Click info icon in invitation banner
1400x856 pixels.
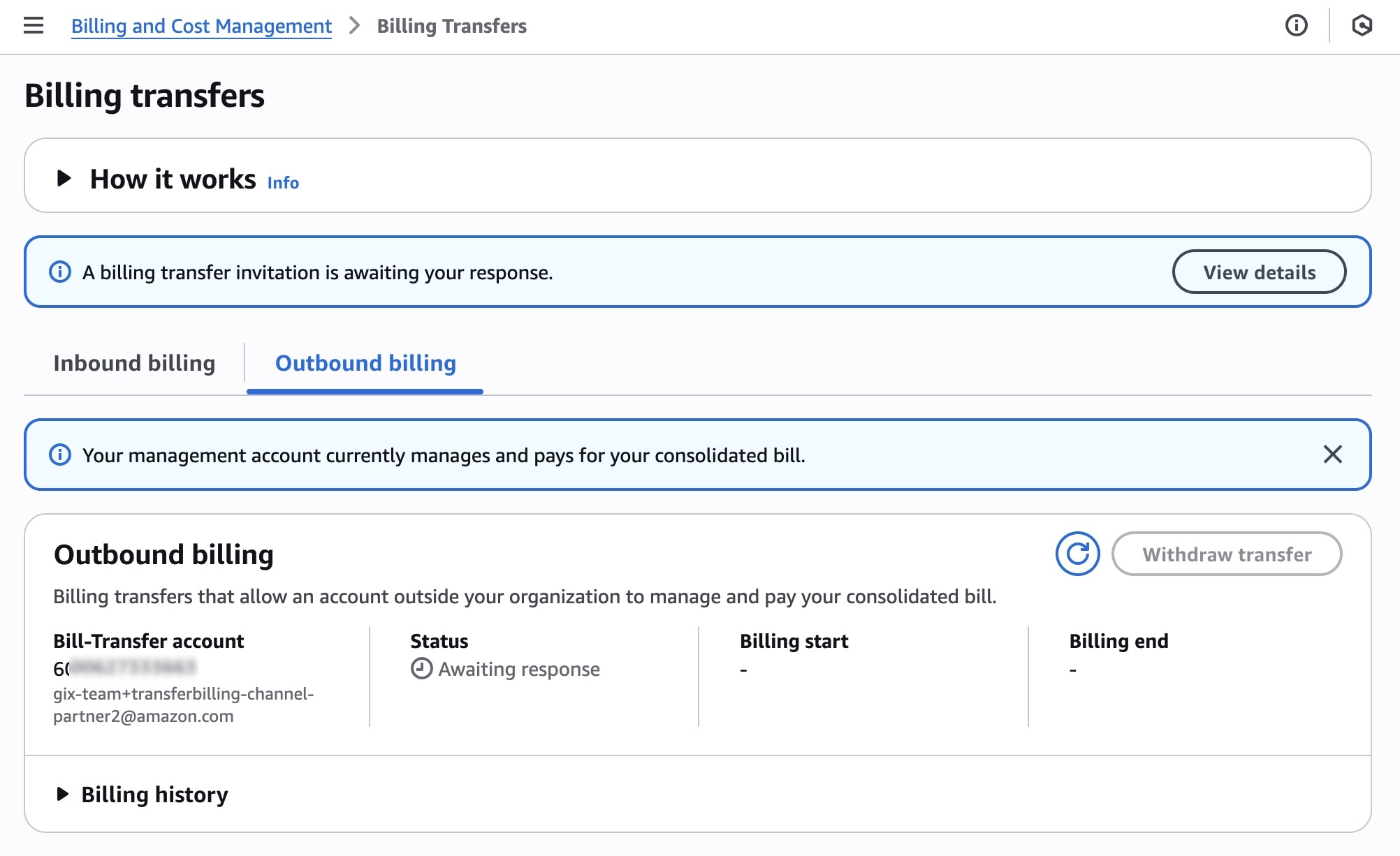(60, 272)
